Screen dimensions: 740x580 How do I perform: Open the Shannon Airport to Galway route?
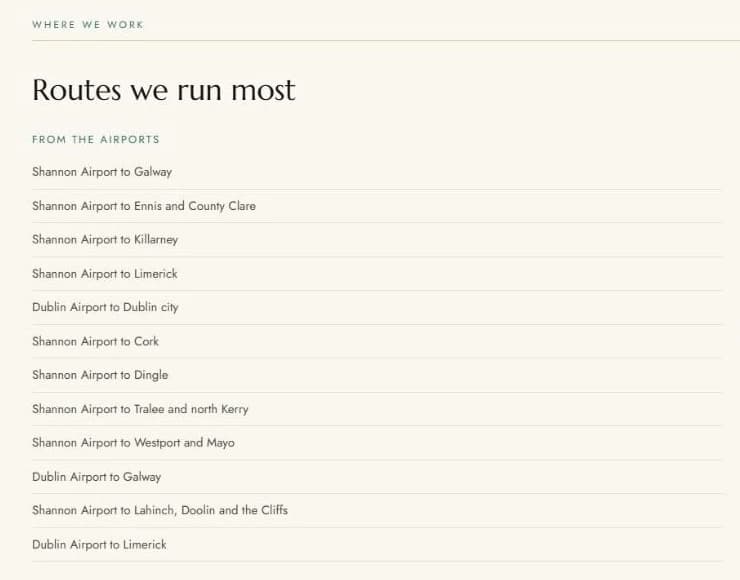[102, 172]
